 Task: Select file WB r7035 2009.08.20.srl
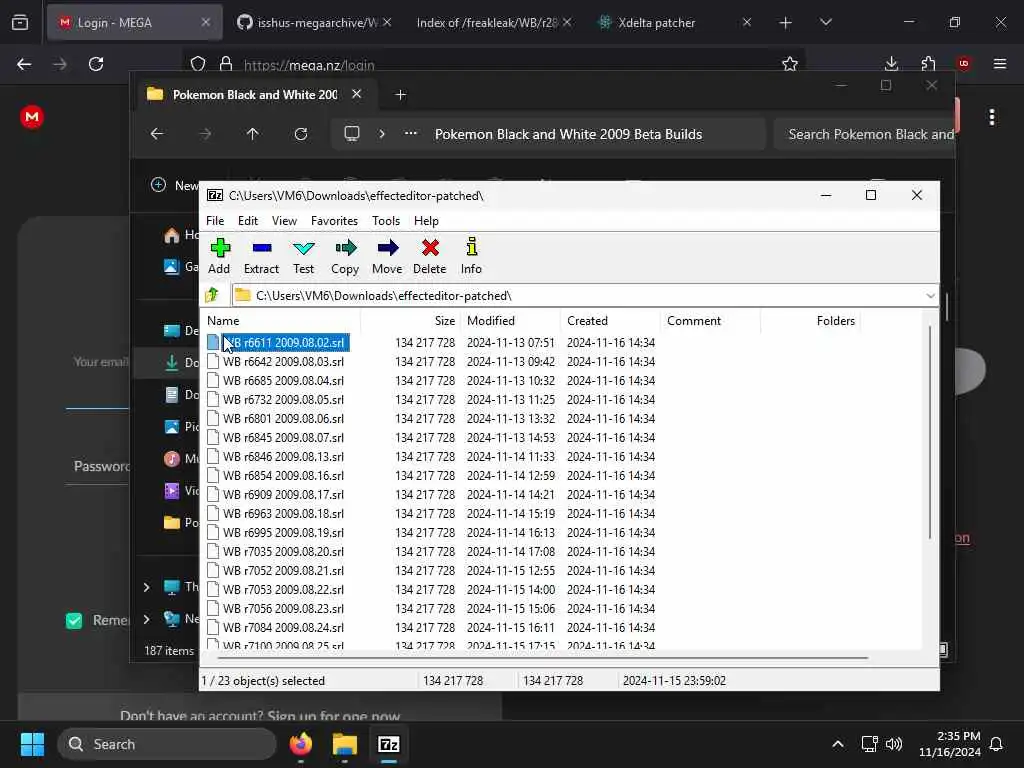pyautogui.click(x=283, y=551)
